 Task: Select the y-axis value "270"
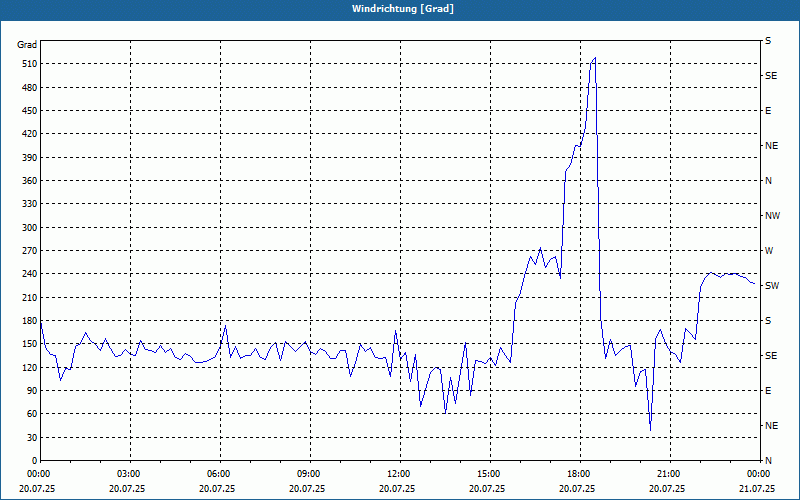click(30, 251)
